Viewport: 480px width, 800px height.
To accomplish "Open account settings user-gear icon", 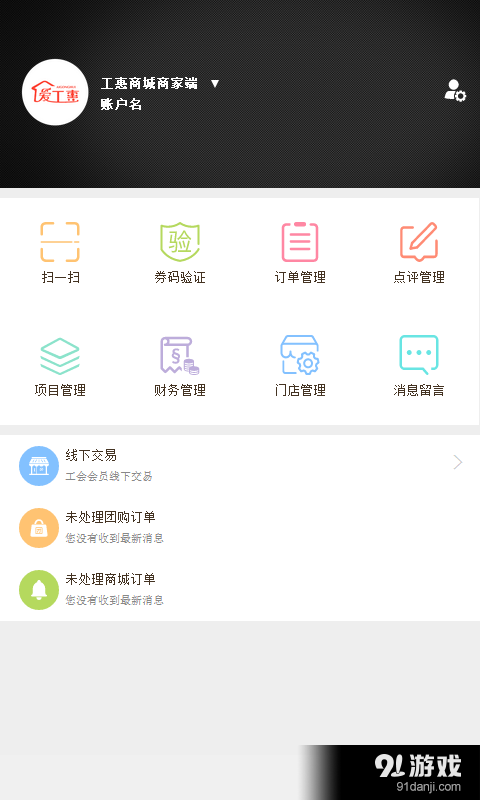I will [x=455, y=90].
